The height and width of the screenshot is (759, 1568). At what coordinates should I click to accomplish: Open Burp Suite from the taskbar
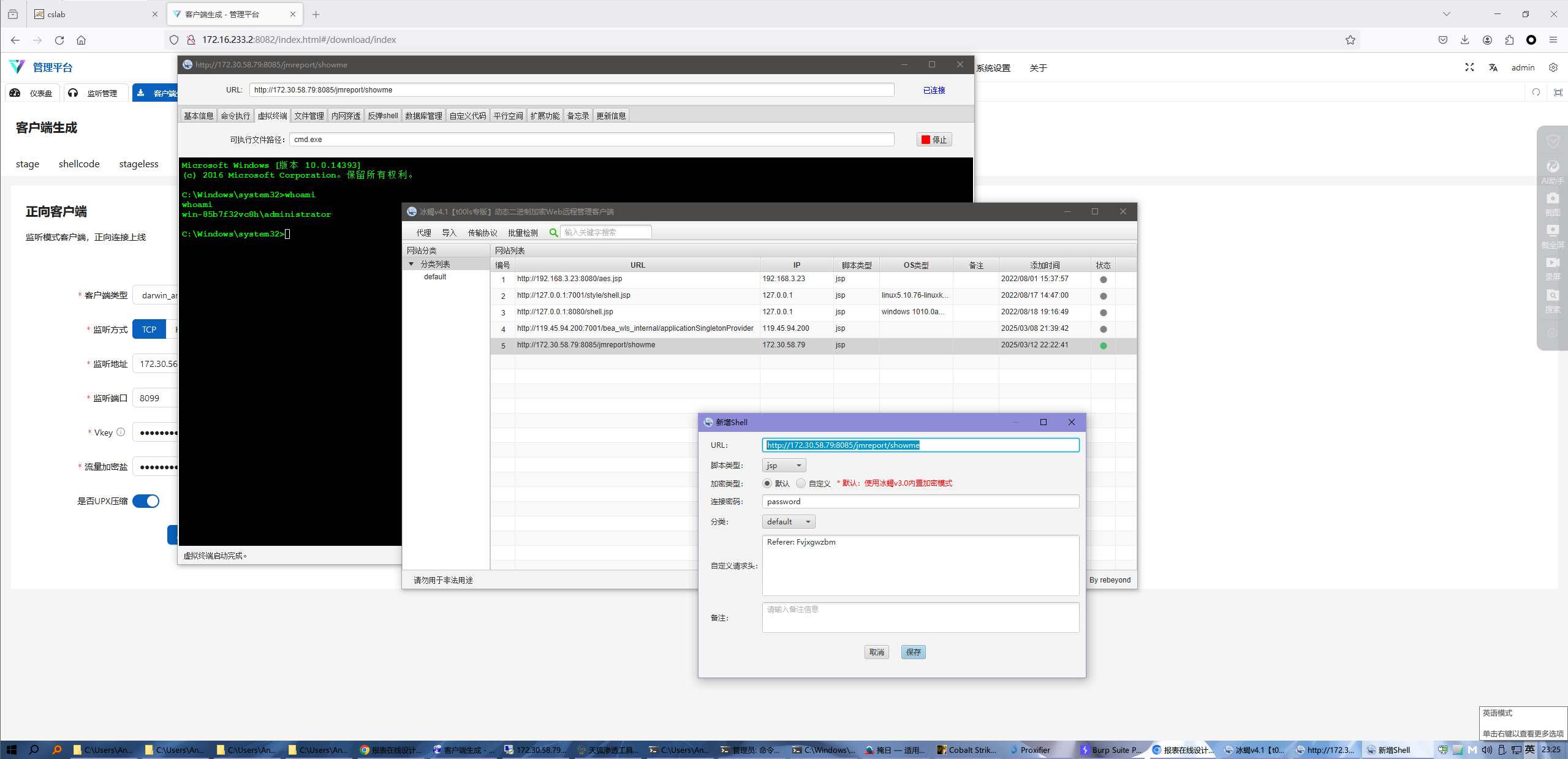tap(1110, 750)
